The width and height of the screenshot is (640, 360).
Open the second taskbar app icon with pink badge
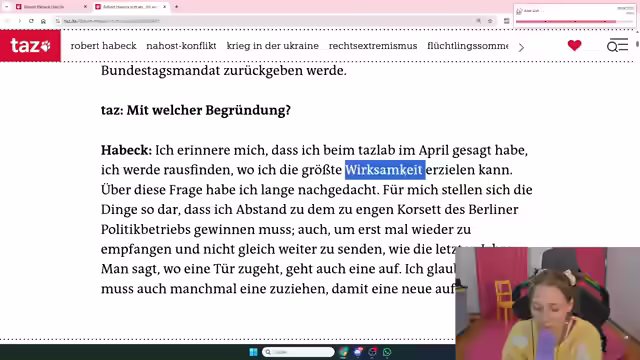point(358,352)
